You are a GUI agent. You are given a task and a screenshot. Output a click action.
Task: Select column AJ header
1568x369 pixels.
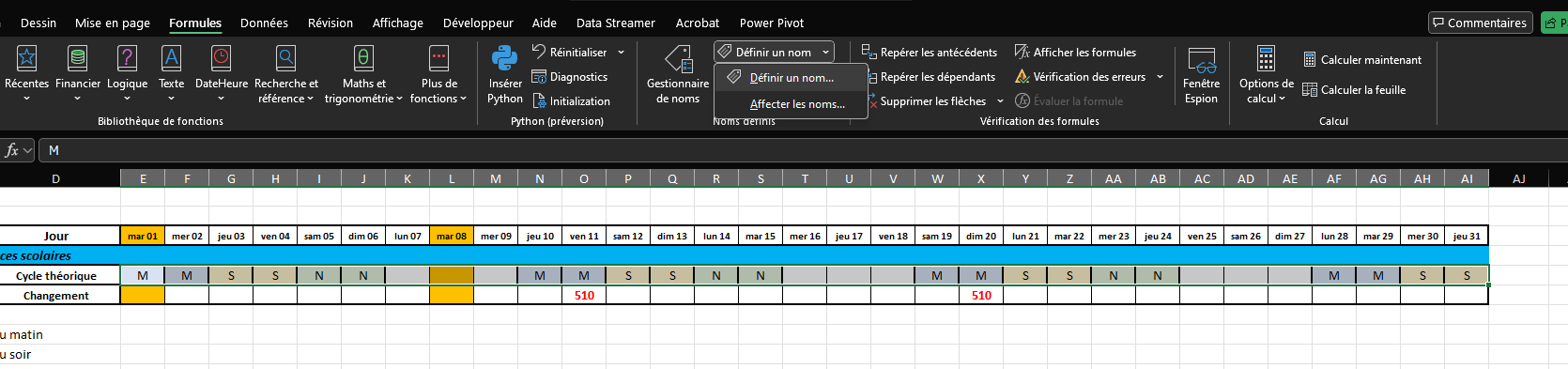pyautogui.click(x=1519, y=178)
